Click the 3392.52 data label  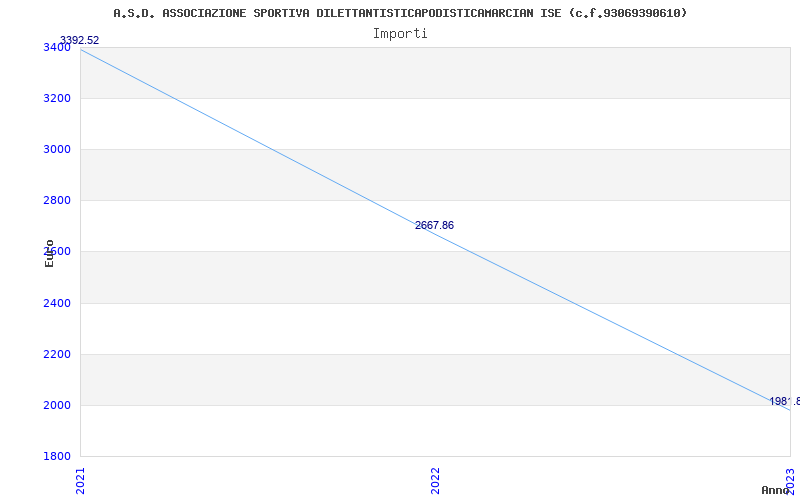80,40
